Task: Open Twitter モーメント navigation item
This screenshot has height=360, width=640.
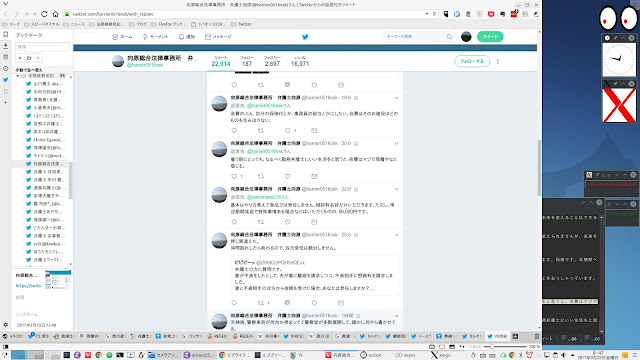Action: pyautogui.click(x=155, y=37)
